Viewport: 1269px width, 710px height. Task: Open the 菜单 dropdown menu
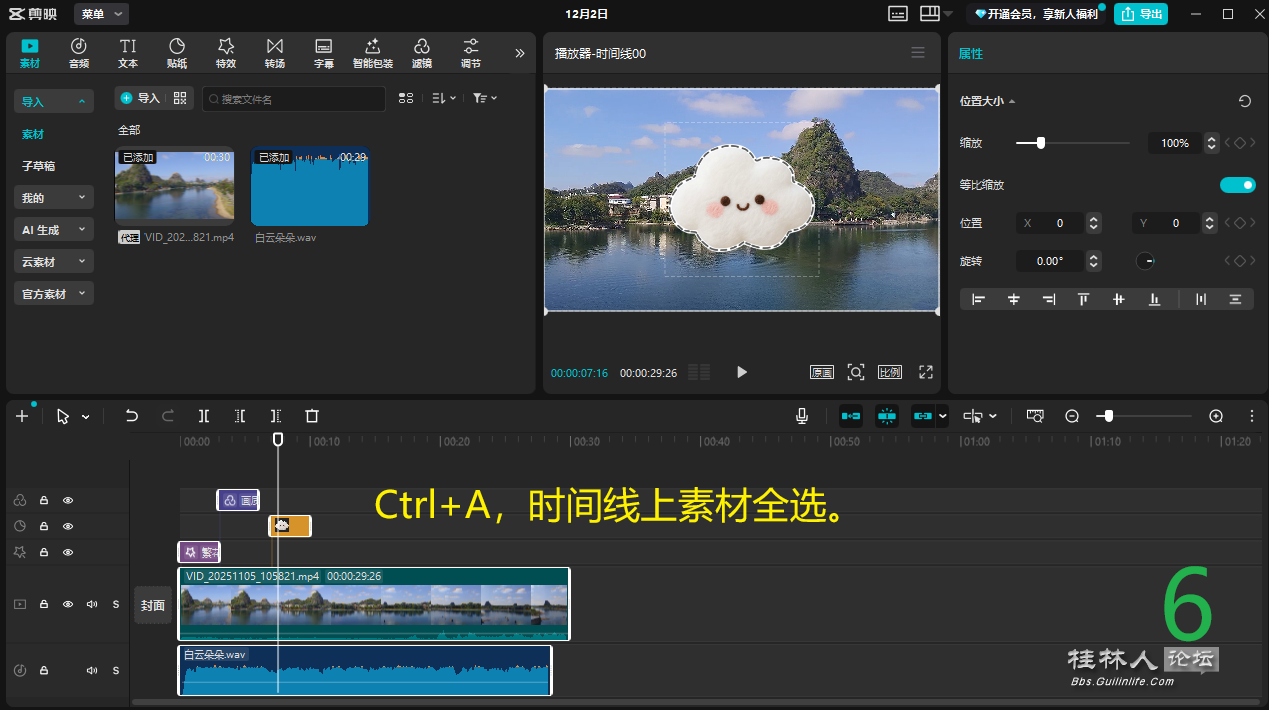[x=101, y=14]
